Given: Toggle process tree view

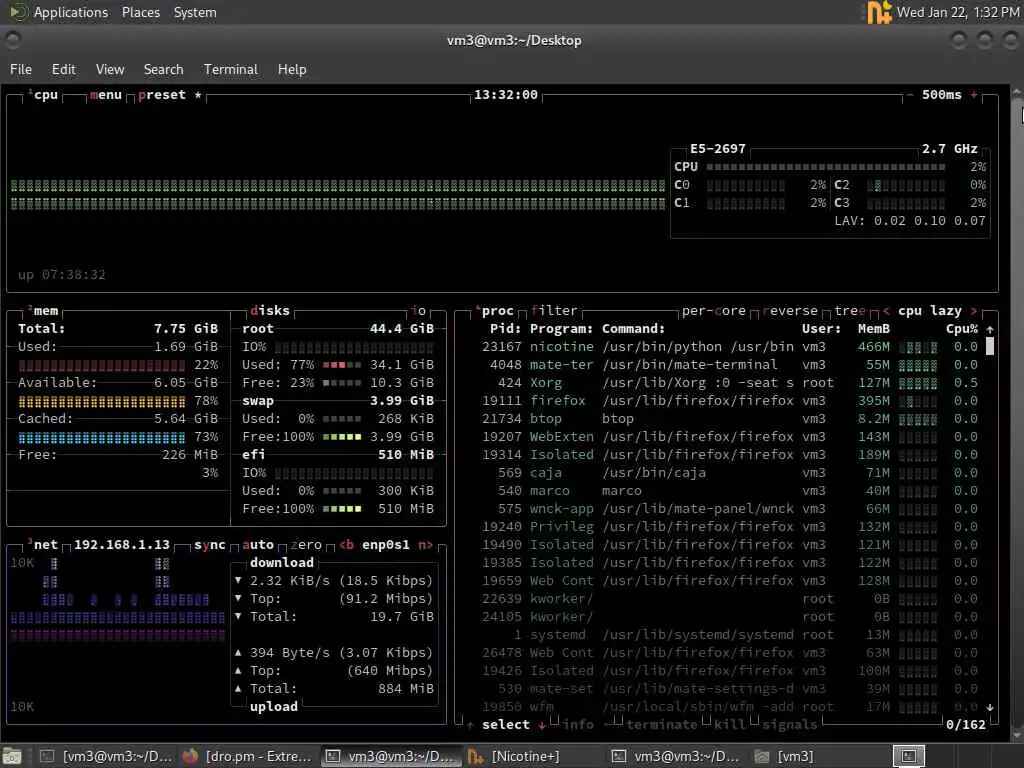Looking at the screenshot, I should (850, 311).
